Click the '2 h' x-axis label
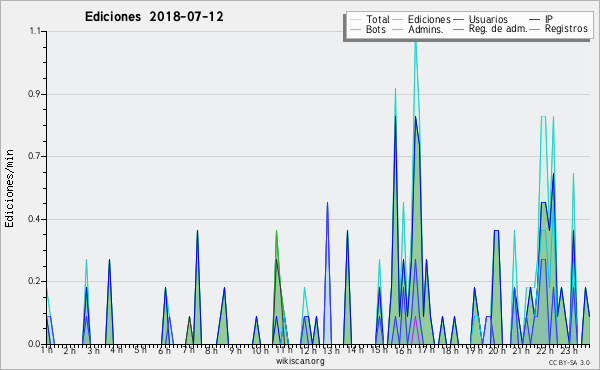Image resolution: width=600 pixels, height=370 pixels. 70,350
